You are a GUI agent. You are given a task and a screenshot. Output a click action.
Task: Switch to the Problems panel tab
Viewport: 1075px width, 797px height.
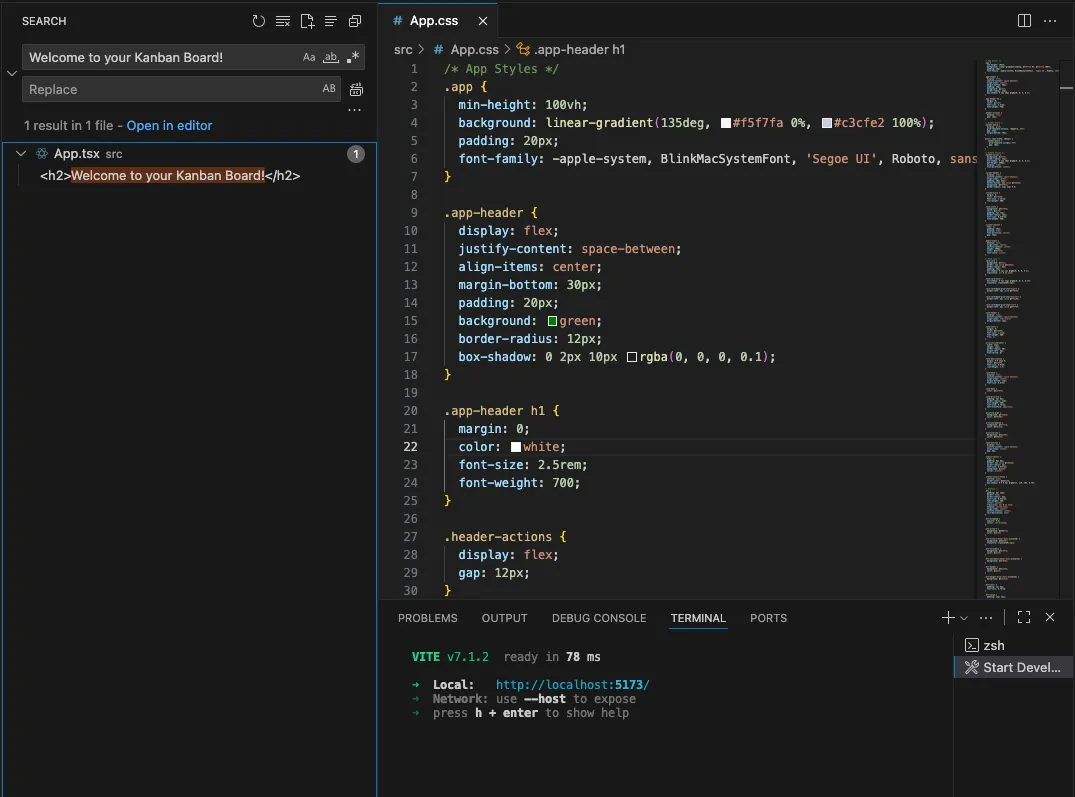pos(427,618)
